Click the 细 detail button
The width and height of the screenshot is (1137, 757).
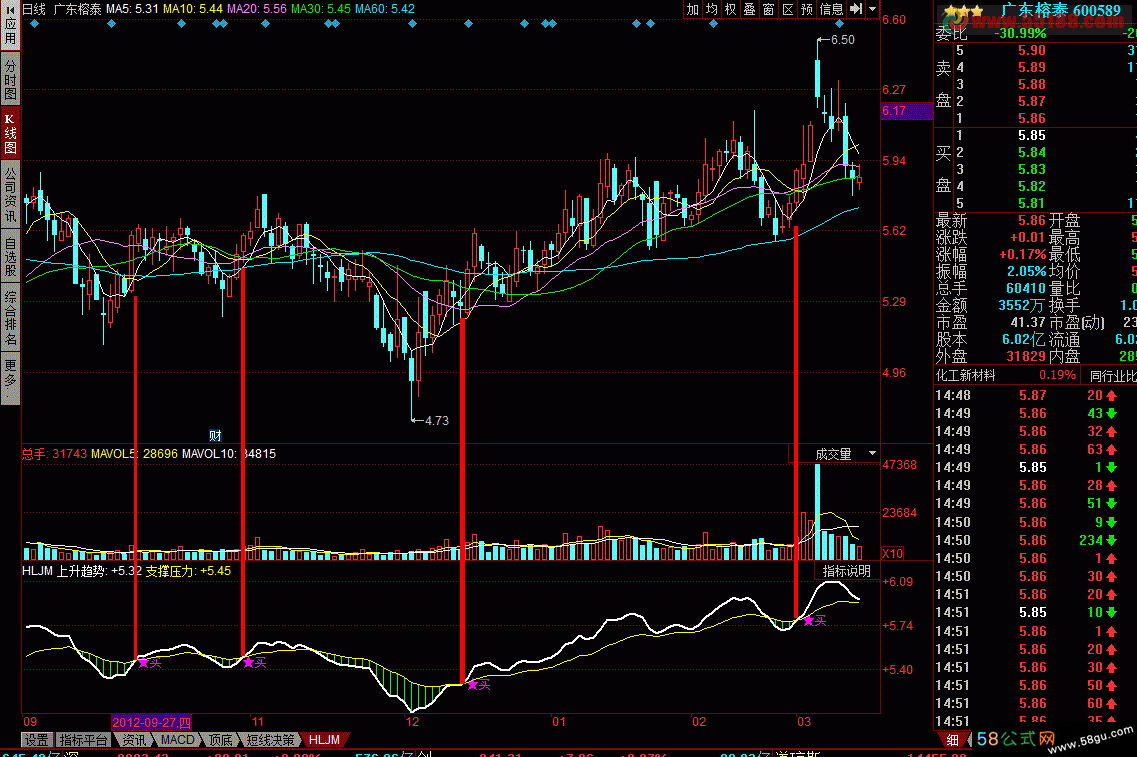[952, 740]
